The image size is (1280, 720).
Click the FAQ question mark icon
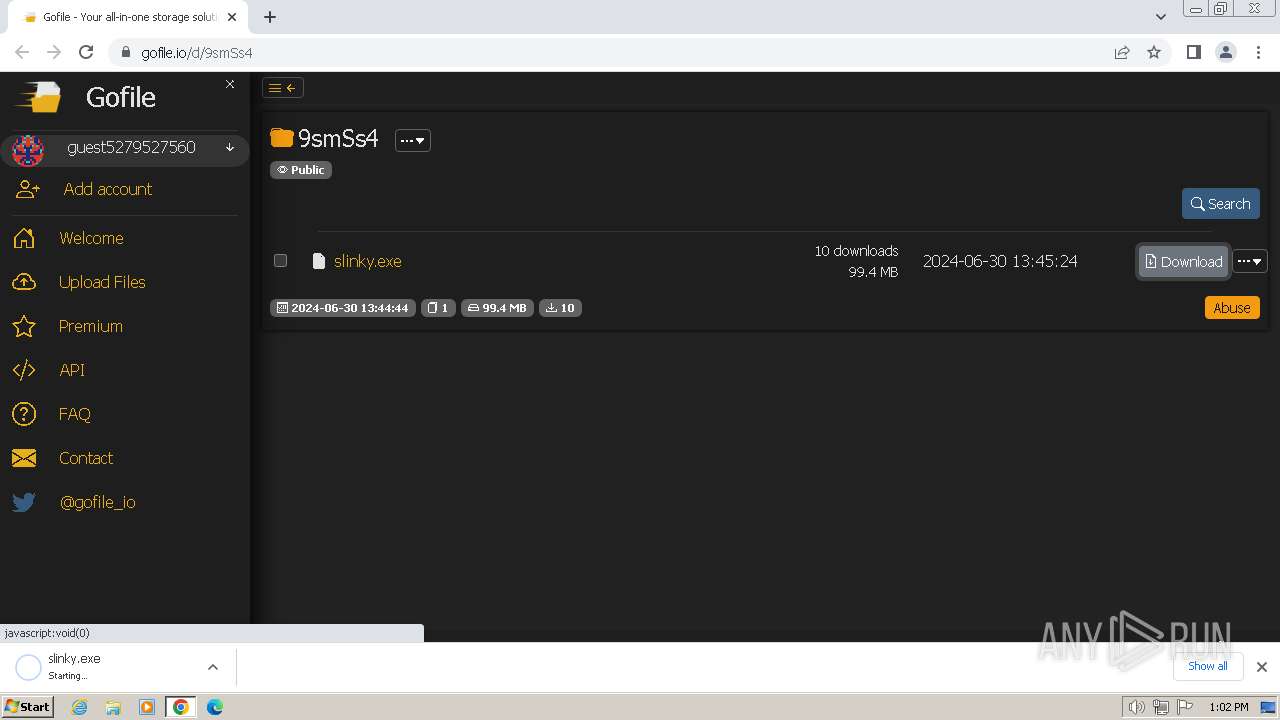pos(24,414)
